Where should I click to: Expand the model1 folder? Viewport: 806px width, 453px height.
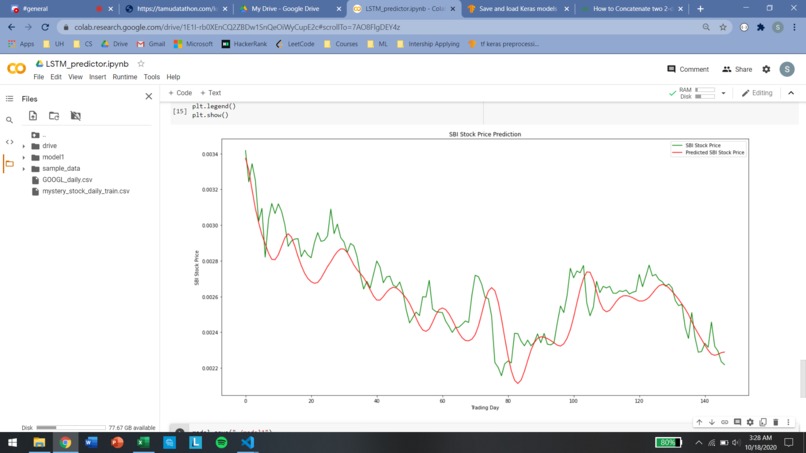(x=24, y=157)
